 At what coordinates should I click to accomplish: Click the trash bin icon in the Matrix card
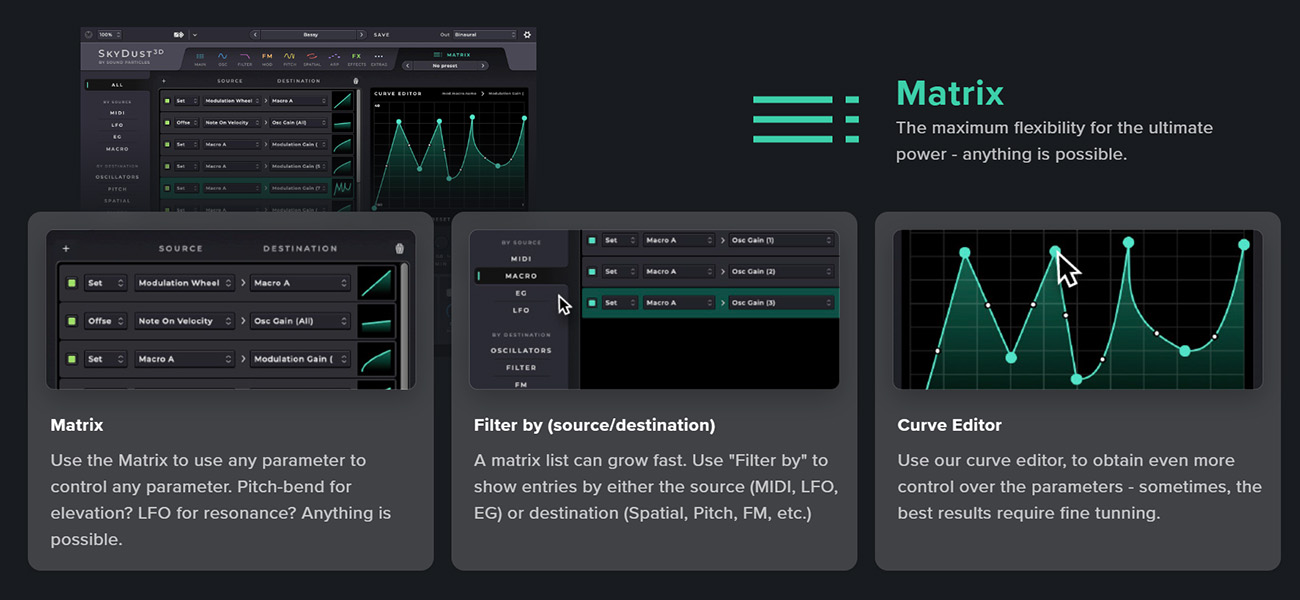click(x=400, y=249)
